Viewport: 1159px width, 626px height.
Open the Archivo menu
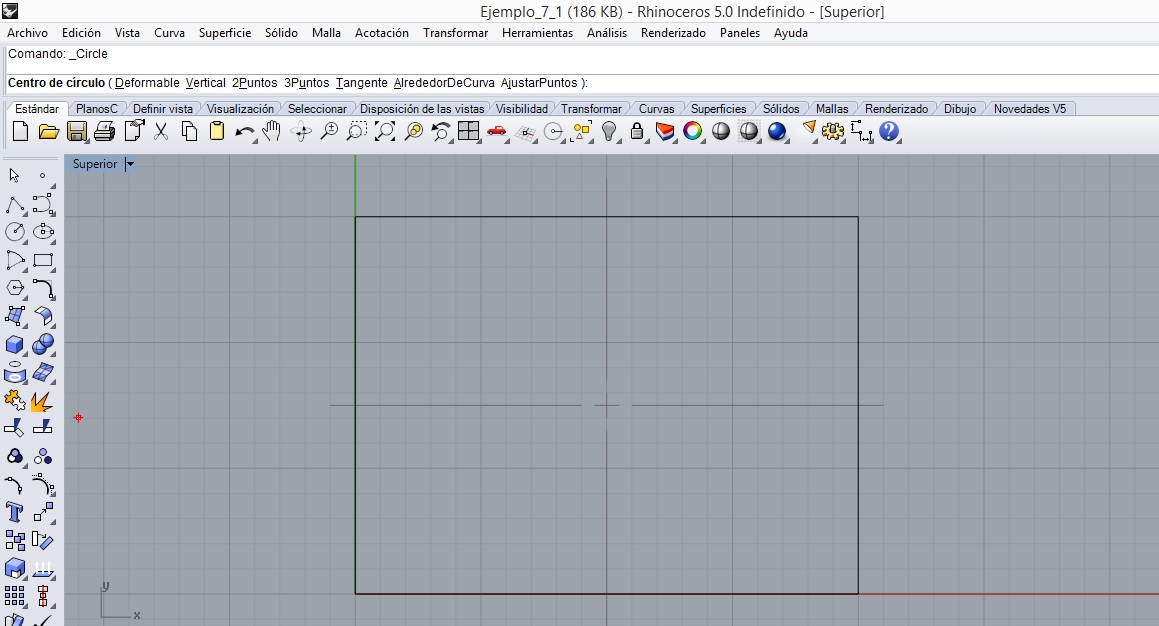(27, 33)
